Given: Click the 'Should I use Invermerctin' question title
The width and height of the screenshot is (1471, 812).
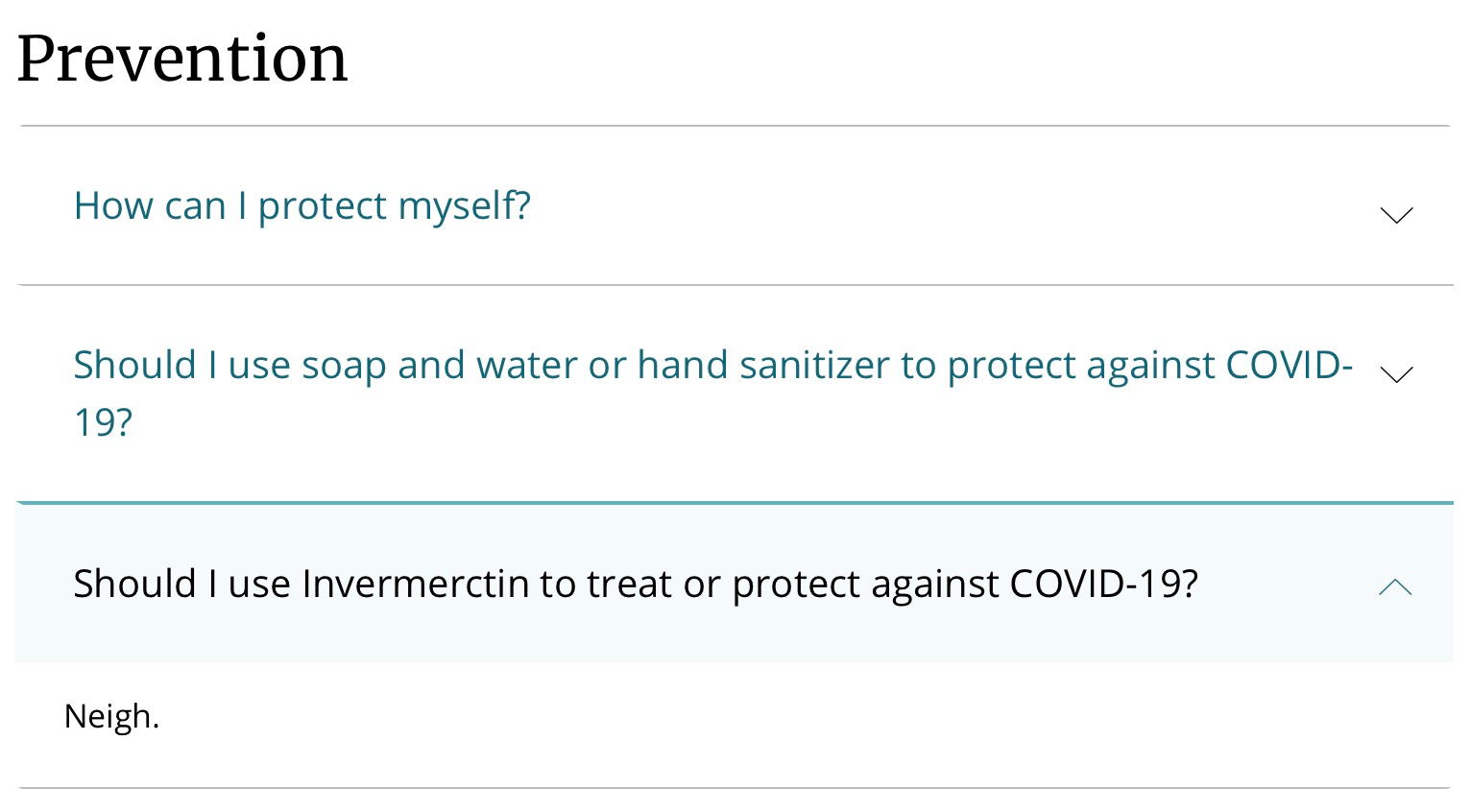Looking at the screenshot, I should [636, 584].
